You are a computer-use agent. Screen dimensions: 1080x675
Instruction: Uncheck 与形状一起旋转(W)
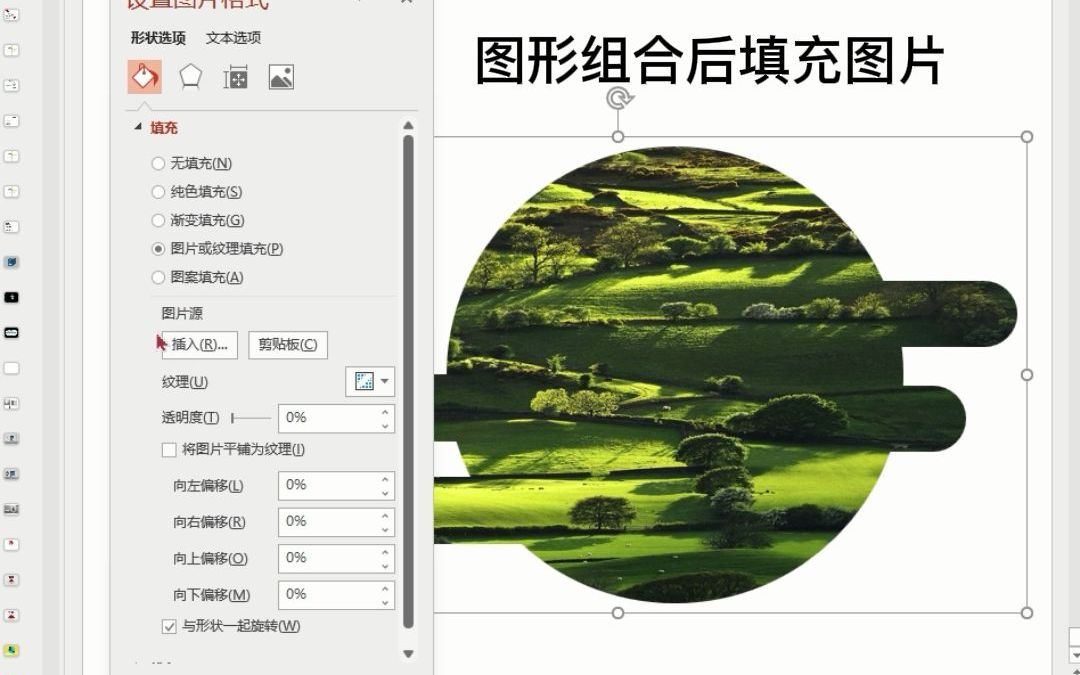coord(170,626)
